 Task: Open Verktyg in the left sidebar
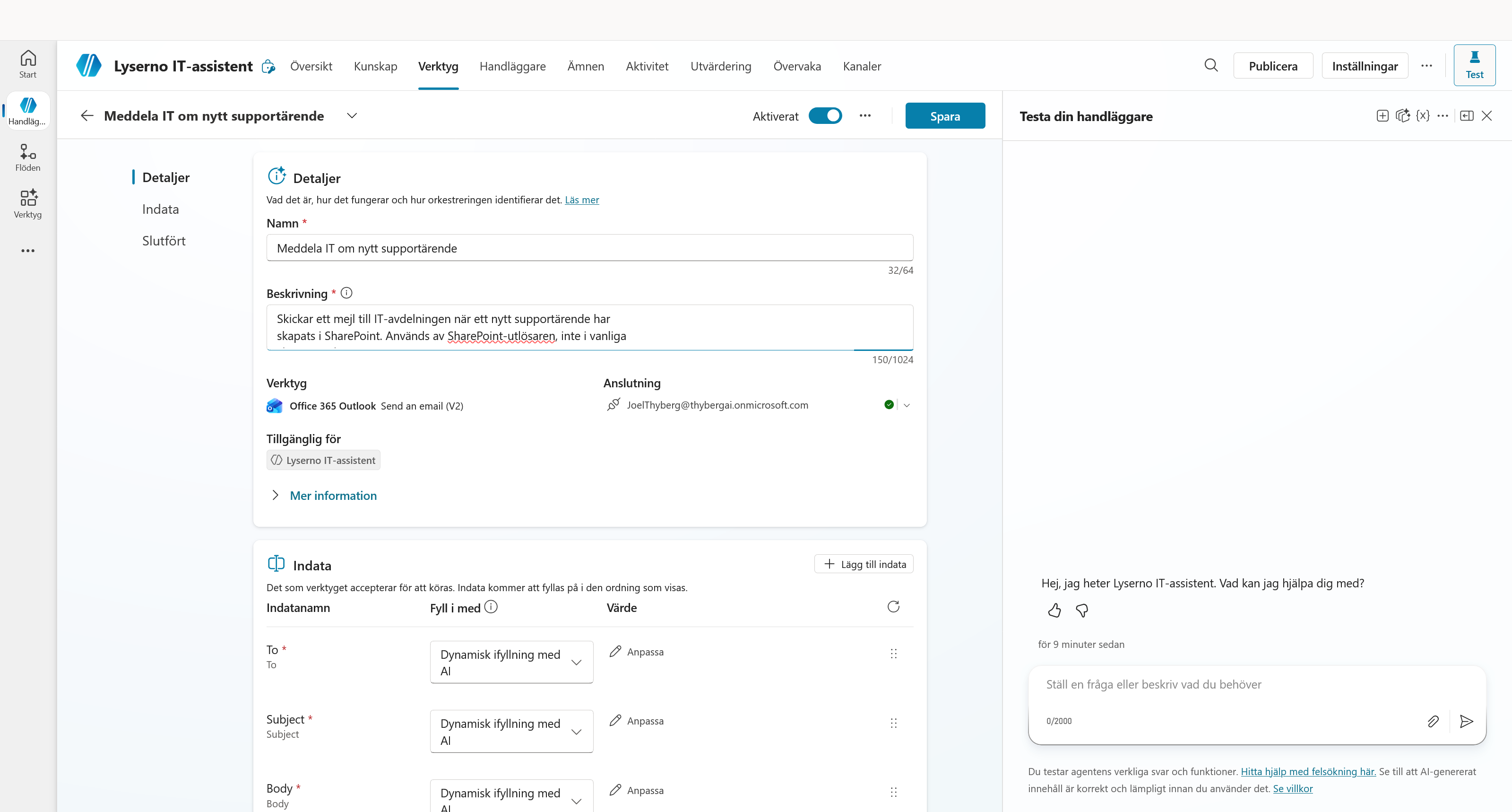tap(27, 204)
